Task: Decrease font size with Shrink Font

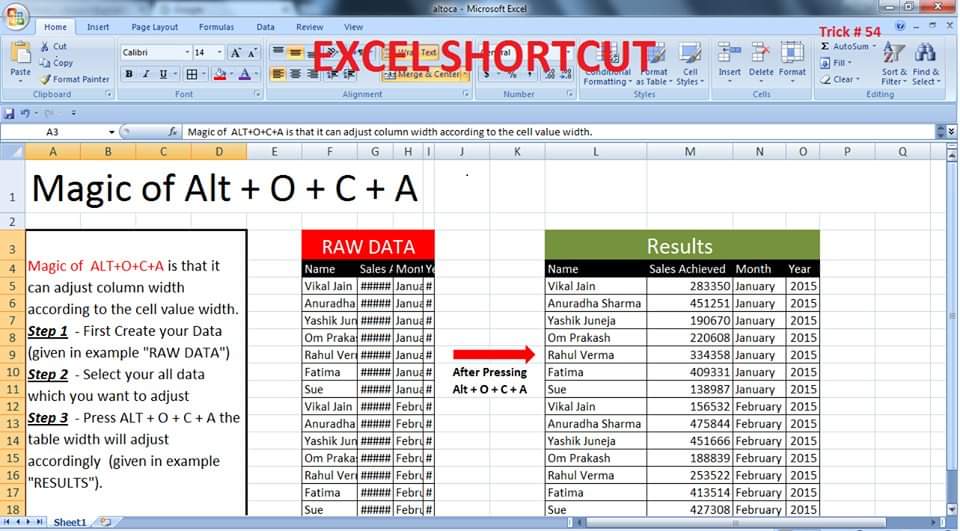Action: pyautogui.click(x=252, y=53)
